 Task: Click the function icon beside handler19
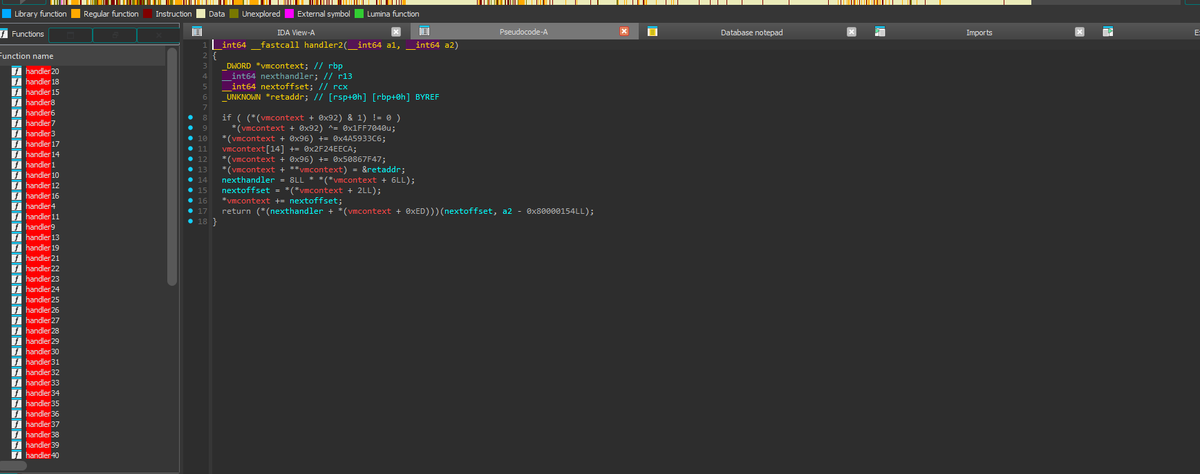tap(17, 247)
